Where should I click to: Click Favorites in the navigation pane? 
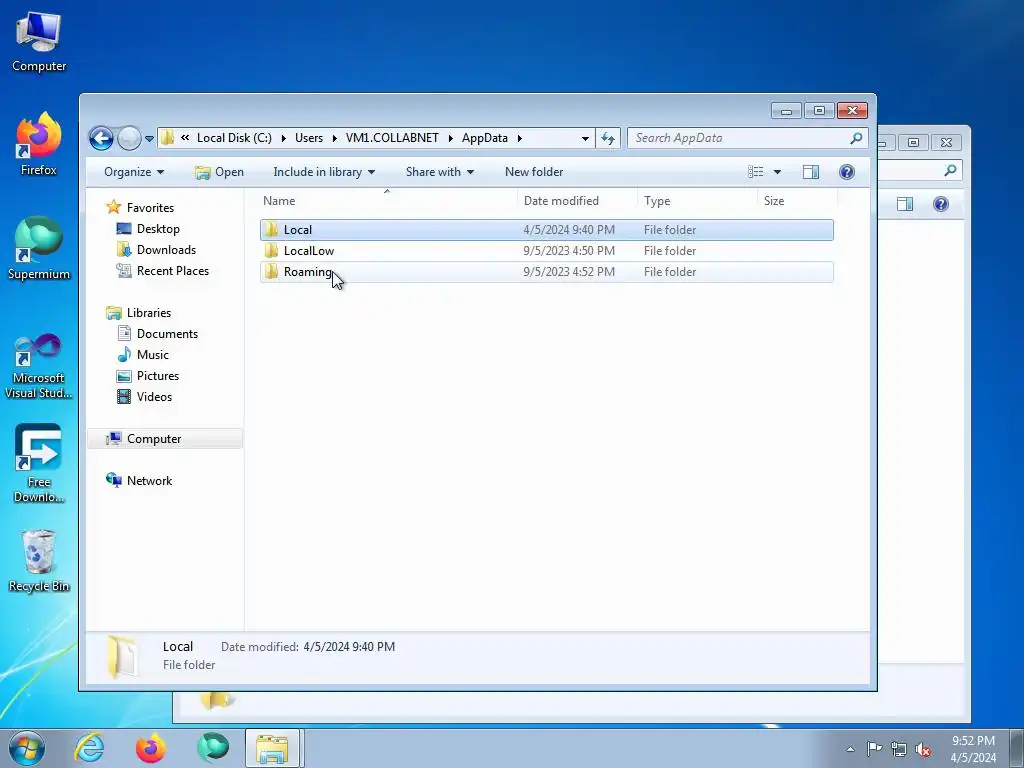(x=150, y=208)
